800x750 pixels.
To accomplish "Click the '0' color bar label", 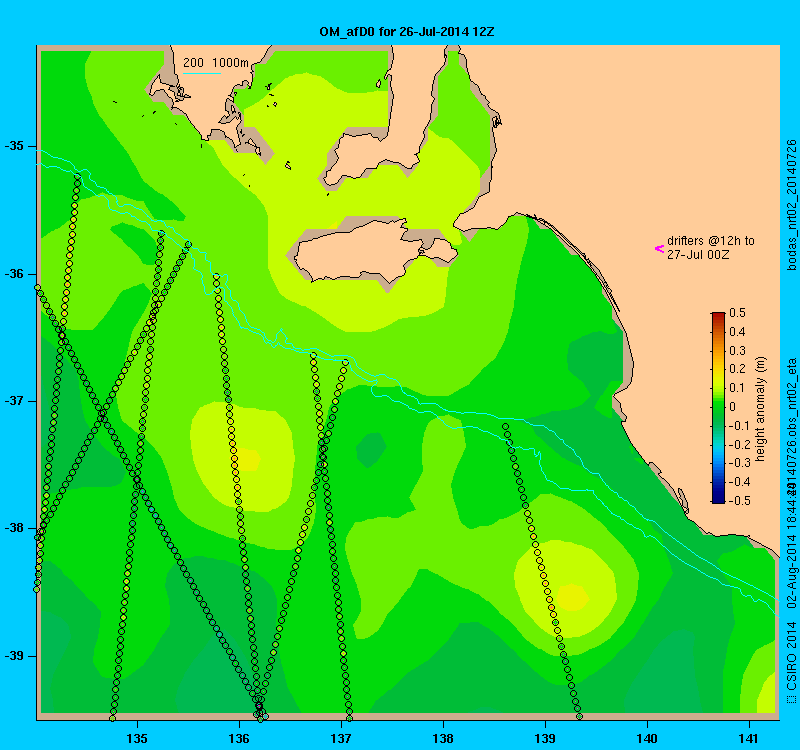I will click(733, 407).
